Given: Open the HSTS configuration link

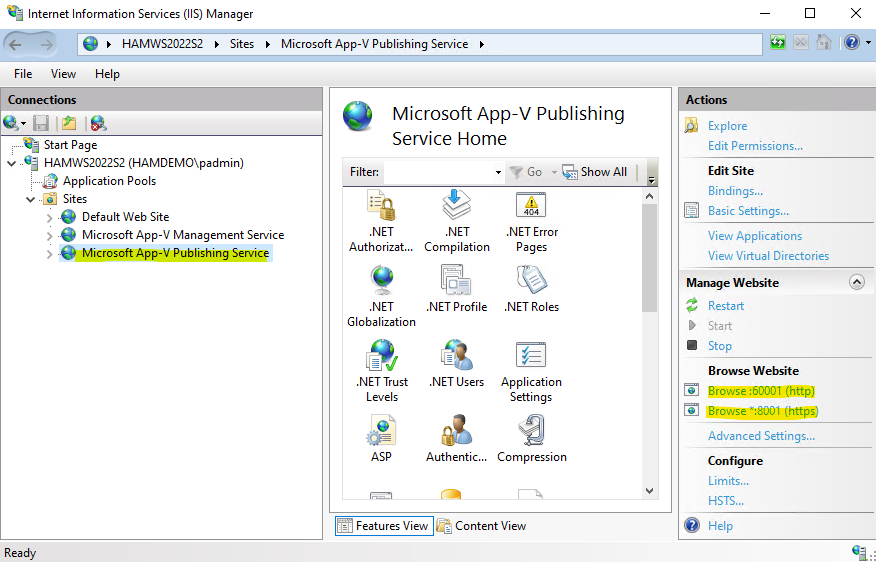Looking at the screenshot, I should [x=726, y=501].
